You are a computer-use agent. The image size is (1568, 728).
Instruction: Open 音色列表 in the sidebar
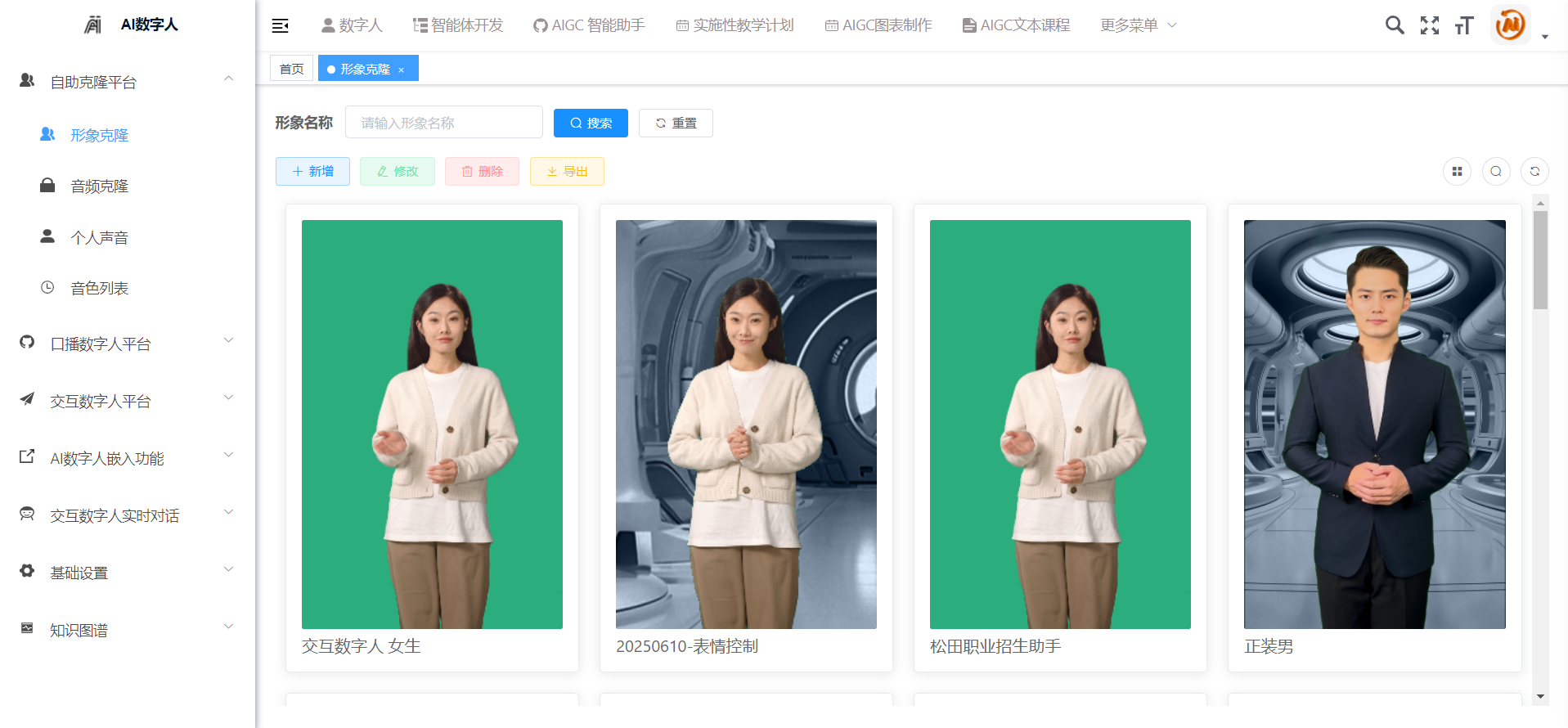coord(128,288)
